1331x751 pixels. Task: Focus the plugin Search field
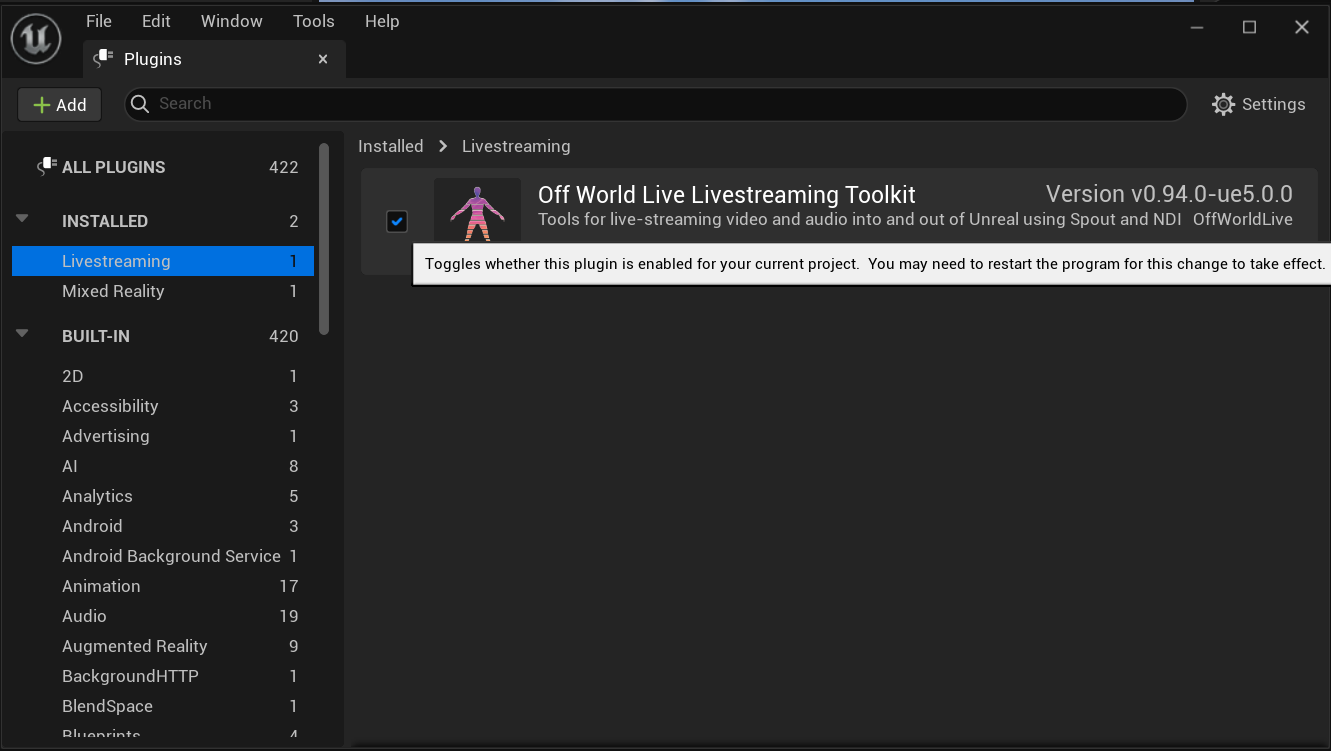[656, 104]
